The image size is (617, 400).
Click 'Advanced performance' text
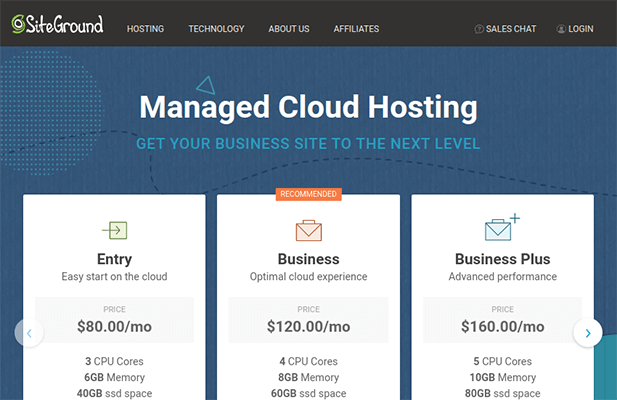pyautogui.click(x=502, y=276)
